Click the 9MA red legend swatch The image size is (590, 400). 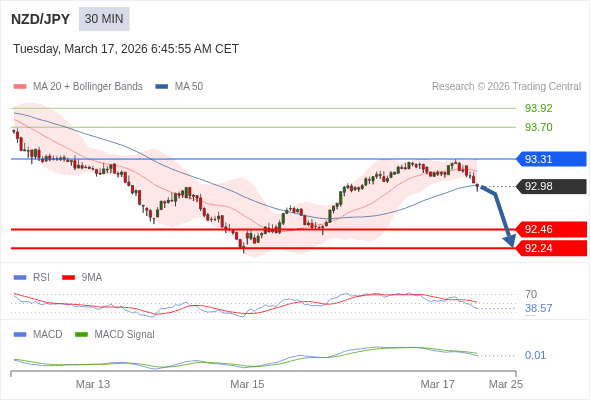point(68,278)
